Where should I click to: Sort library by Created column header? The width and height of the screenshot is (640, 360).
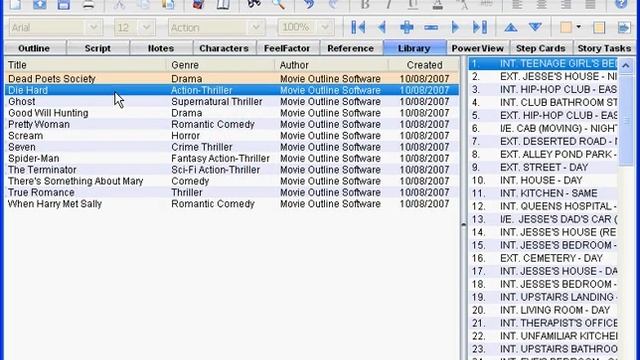coord(424,65)
